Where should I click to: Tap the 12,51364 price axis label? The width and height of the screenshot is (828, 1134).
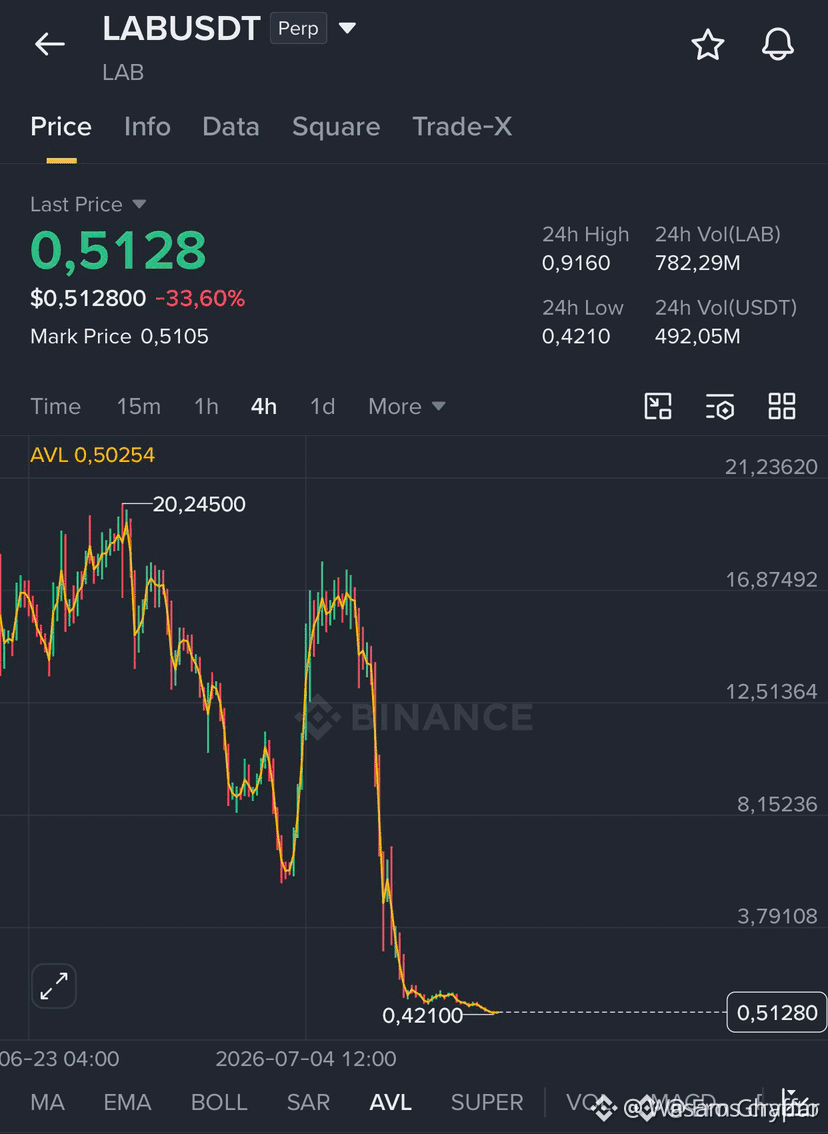(x=772, y=691)
